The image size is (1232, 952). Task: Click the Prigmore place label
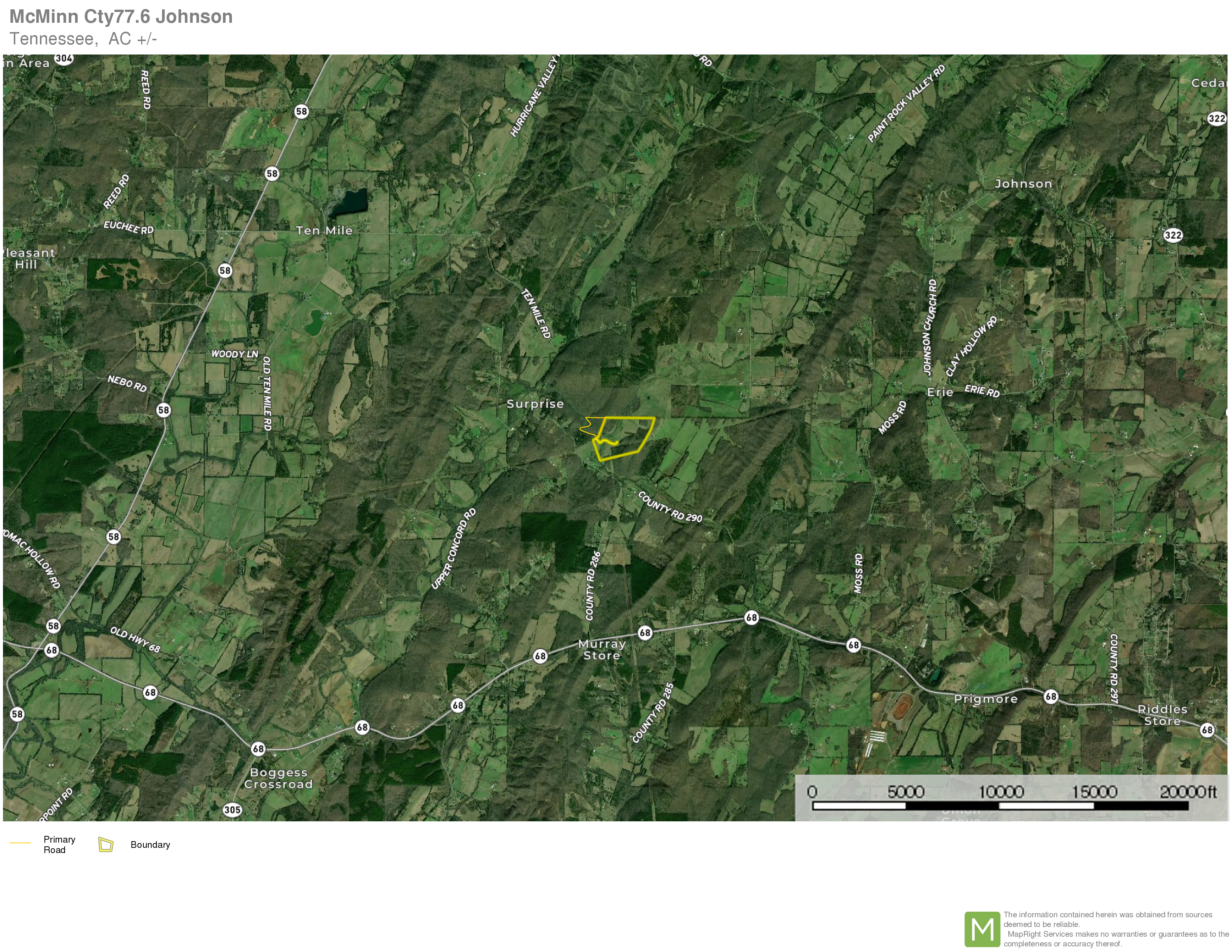(x=986, y=699)
